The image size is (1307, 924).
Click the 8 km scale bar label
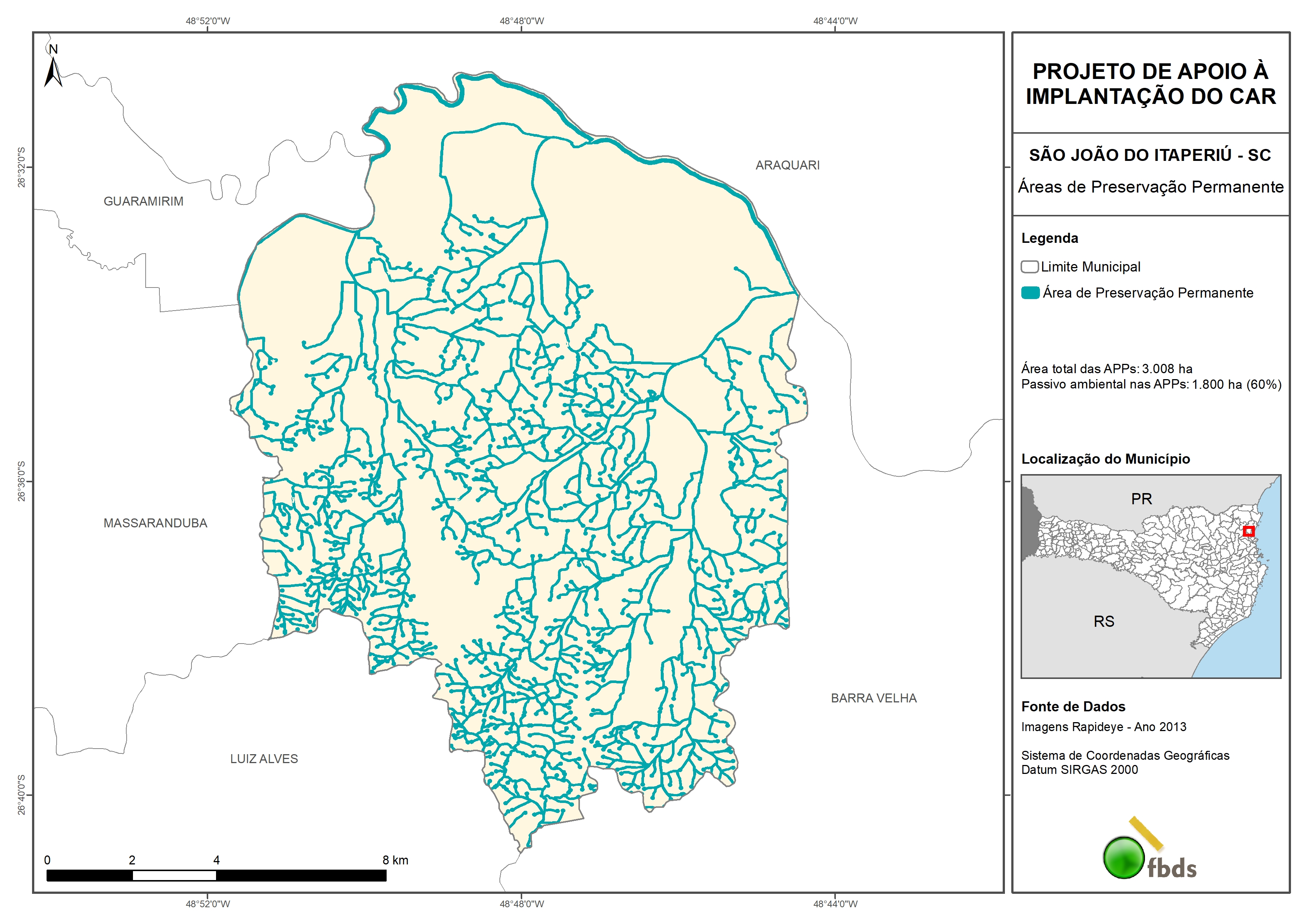pyautogui.click(x=395, y=860)
